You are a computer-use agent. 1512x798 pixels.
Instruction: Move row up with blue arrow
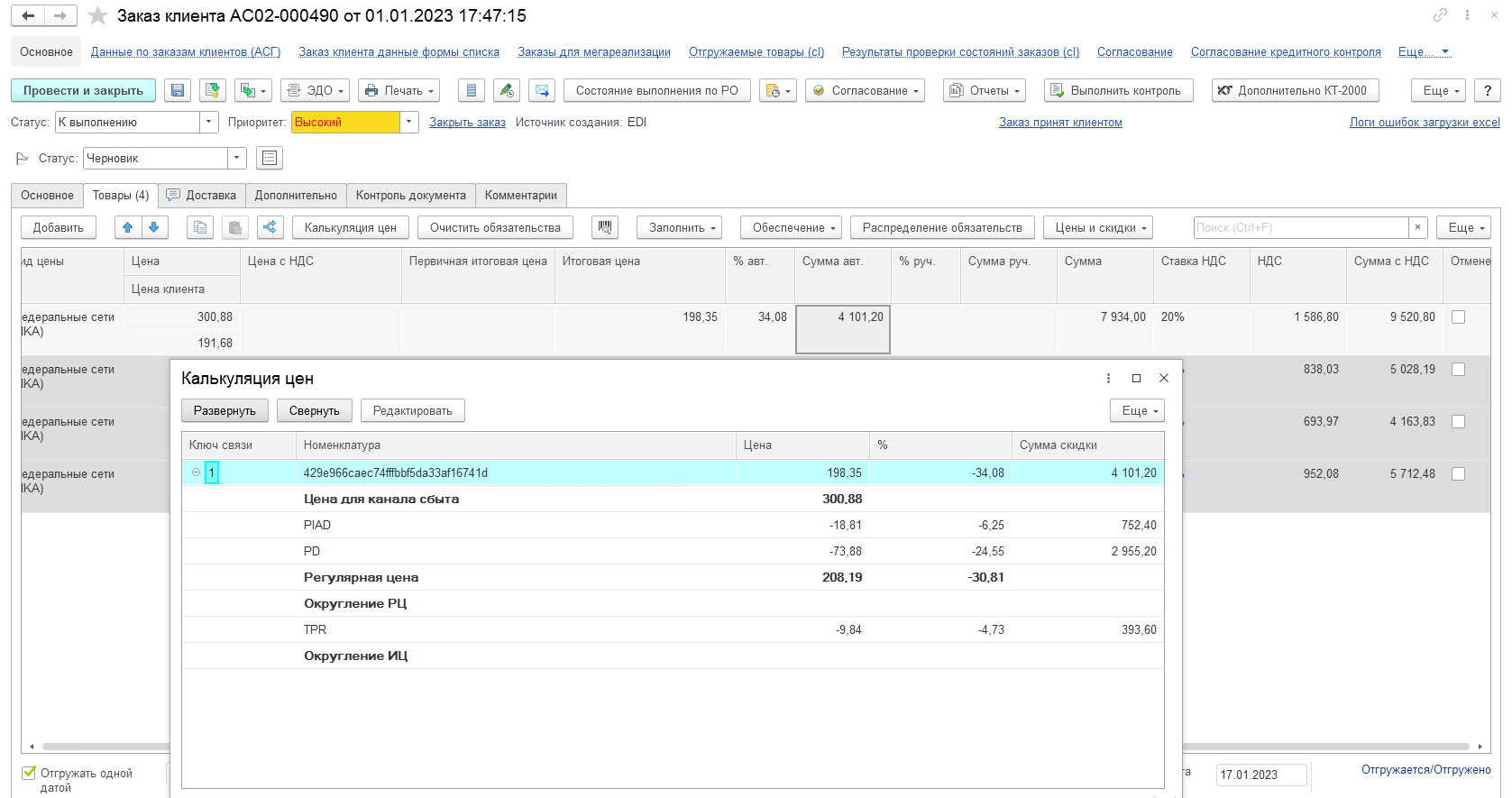click(x=128, y=227)
